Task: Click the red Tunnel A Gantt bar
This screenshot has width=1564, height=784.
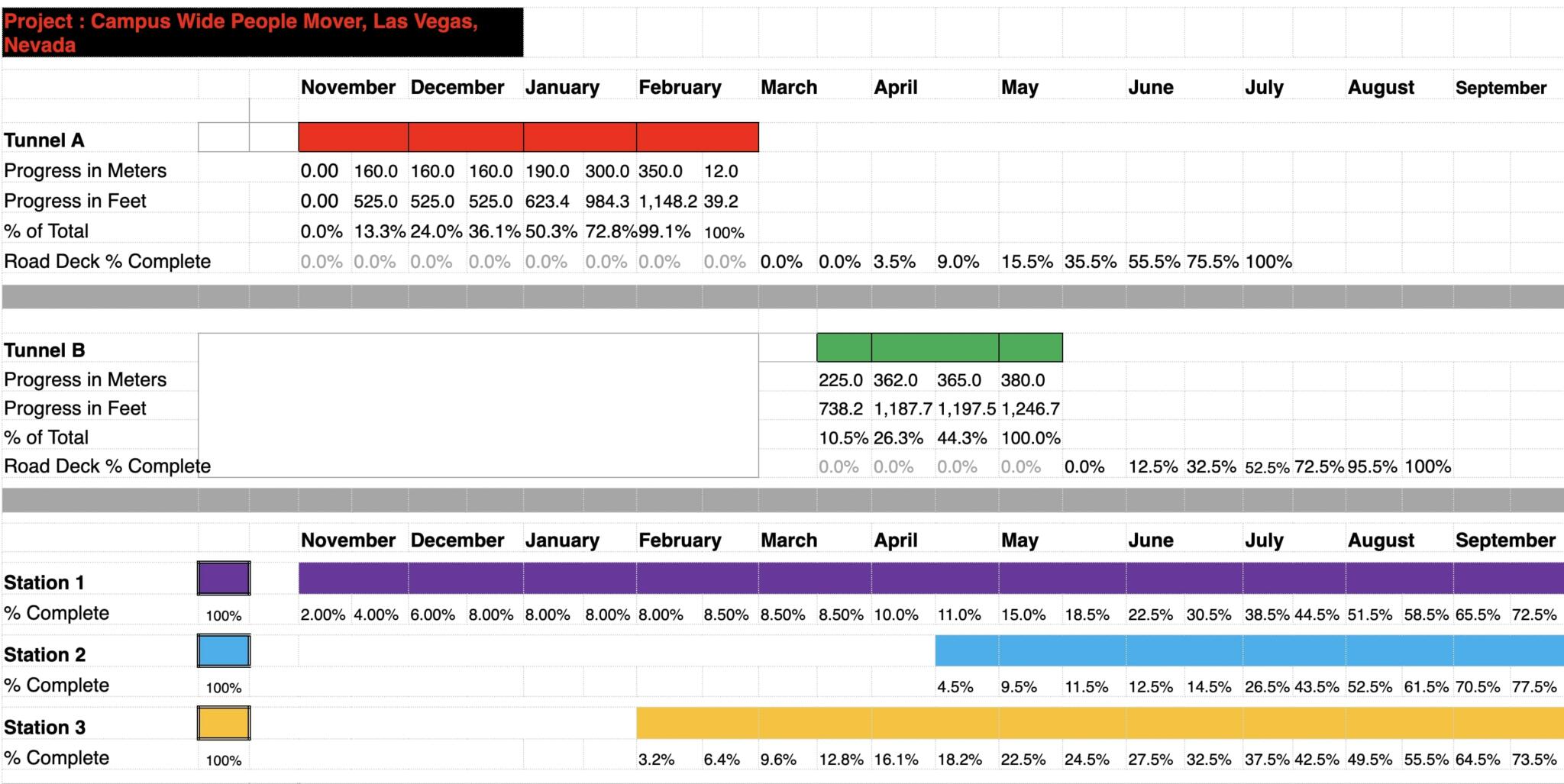Action: click(528, 137)
